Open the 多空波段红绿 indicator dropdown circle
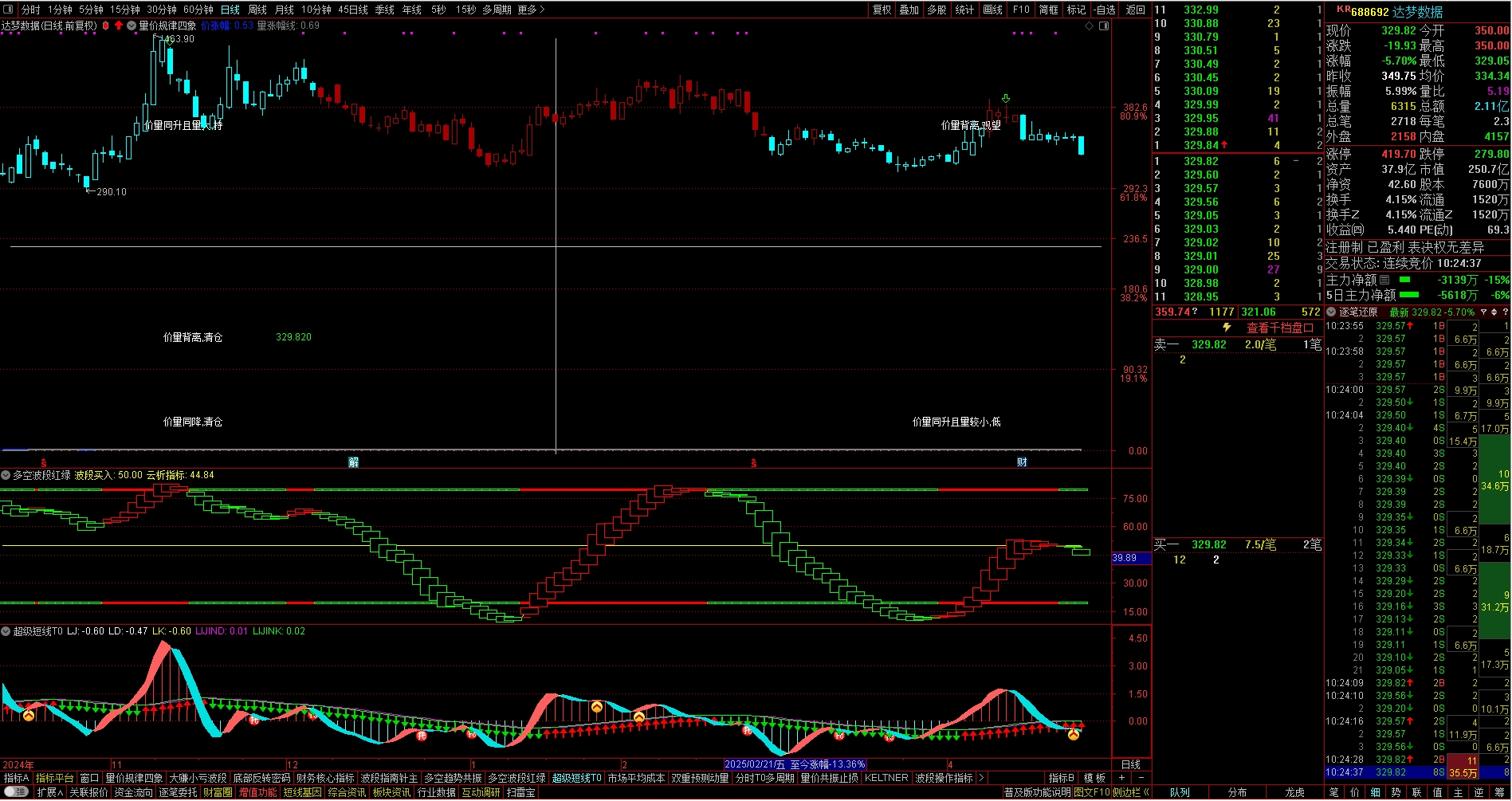Image resolution: width=1512 pixels, height=801 pixels. point(6,475)
